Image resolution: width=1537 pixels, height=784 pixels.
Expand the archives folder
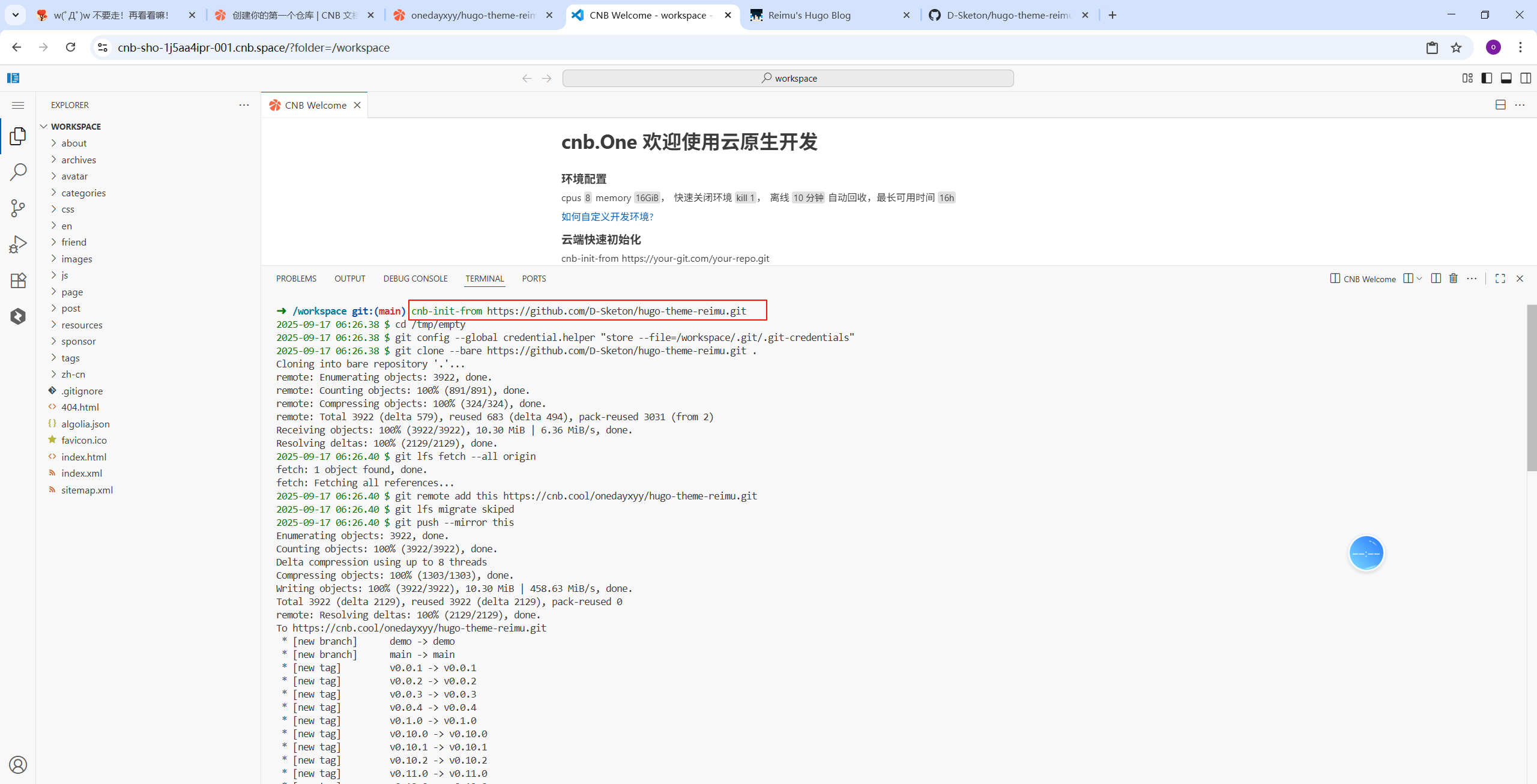click(78, 160)
